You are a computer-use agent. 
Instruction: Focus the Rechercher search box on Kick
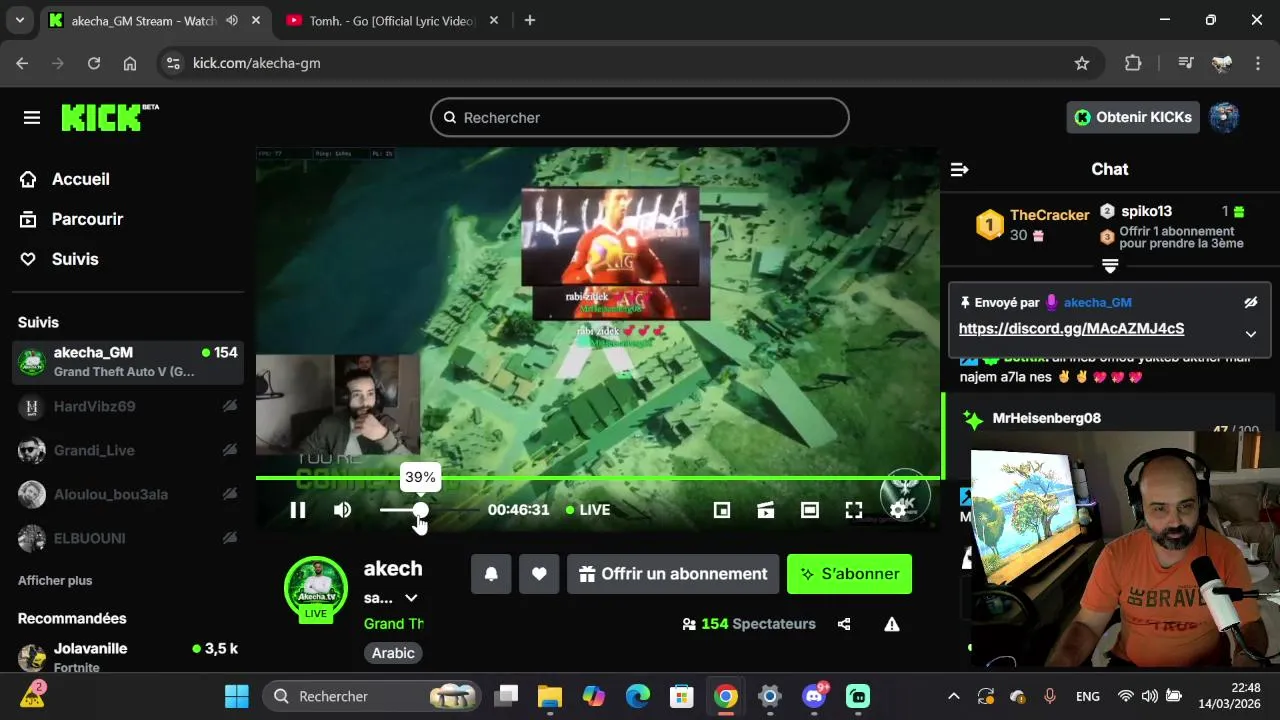(640, 117)
